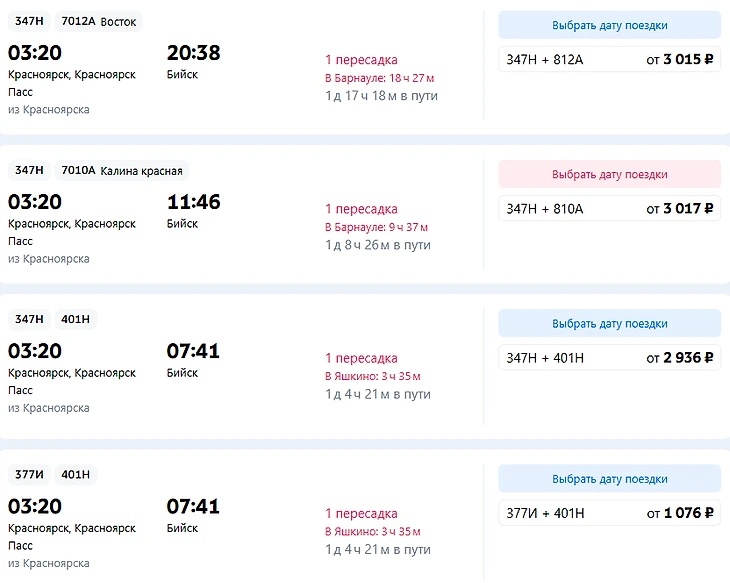Viewport: 730px width, 583px height.
Task: Click the 1 пересадка label on the 11:46 arrival
Action: tap(361, 209)
